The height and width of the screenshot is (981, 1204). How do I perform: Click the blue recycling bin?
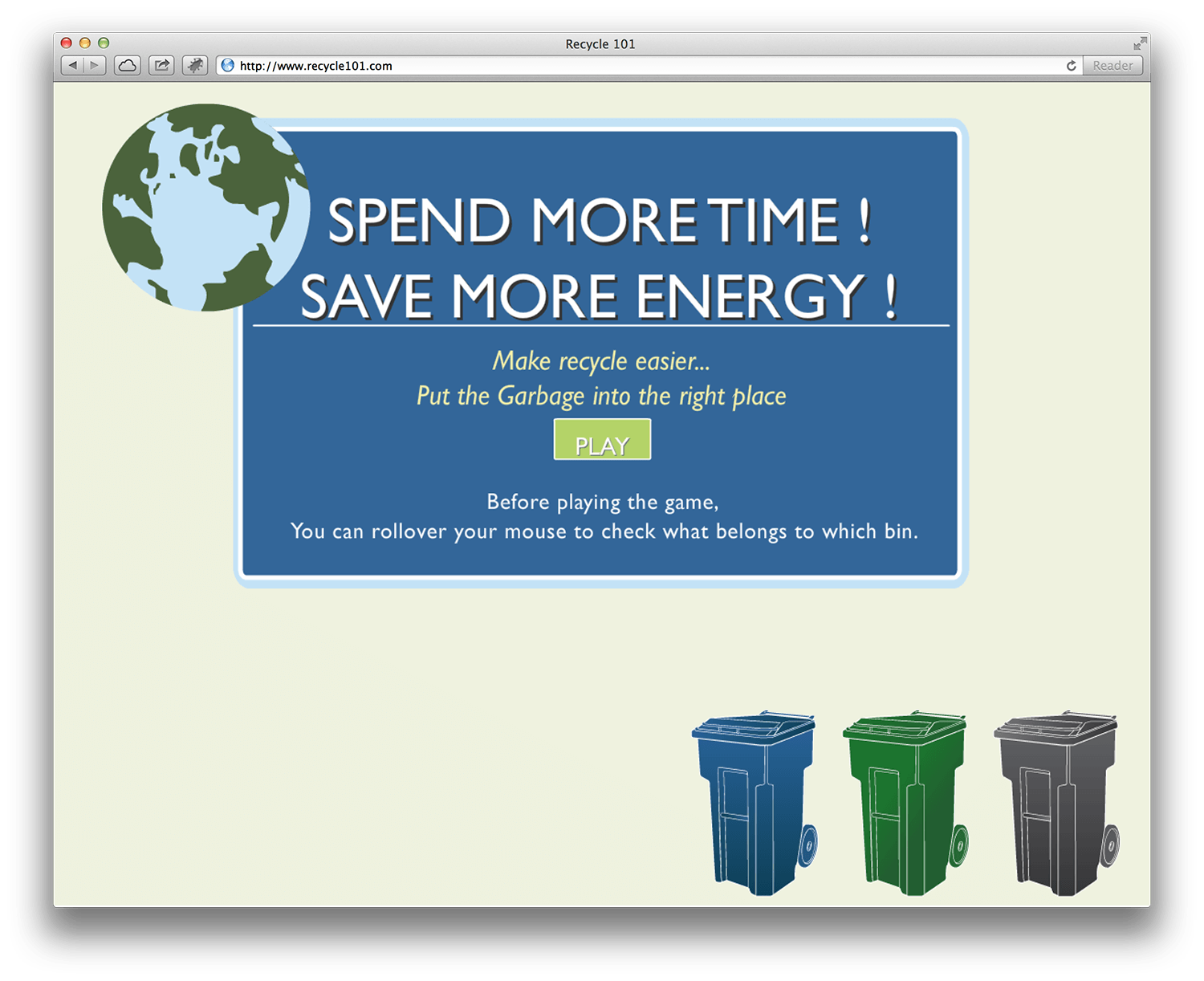pyautogui.click(x=755, y=803)
